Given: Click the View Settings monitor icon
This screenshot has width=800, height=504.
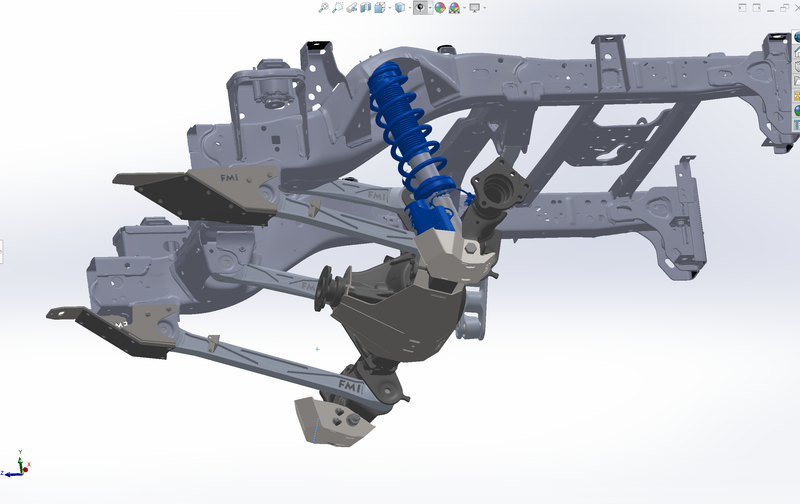Looking at the screenshot, I should pos(474,7).
